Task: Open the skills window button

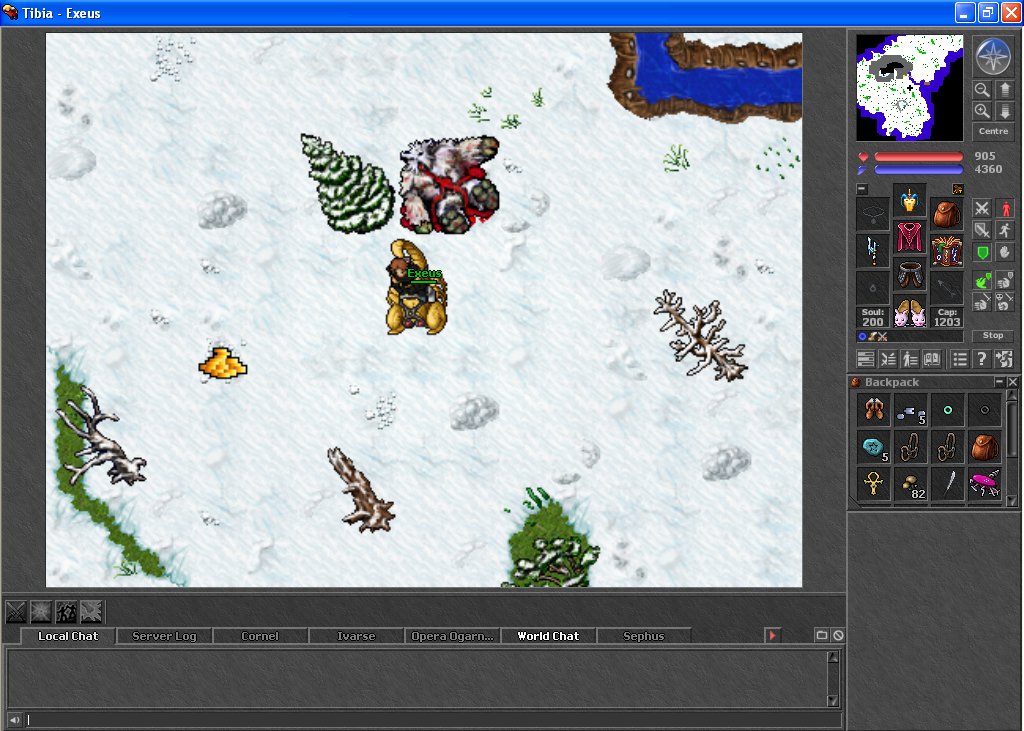Action: click(x=865, y=359)
